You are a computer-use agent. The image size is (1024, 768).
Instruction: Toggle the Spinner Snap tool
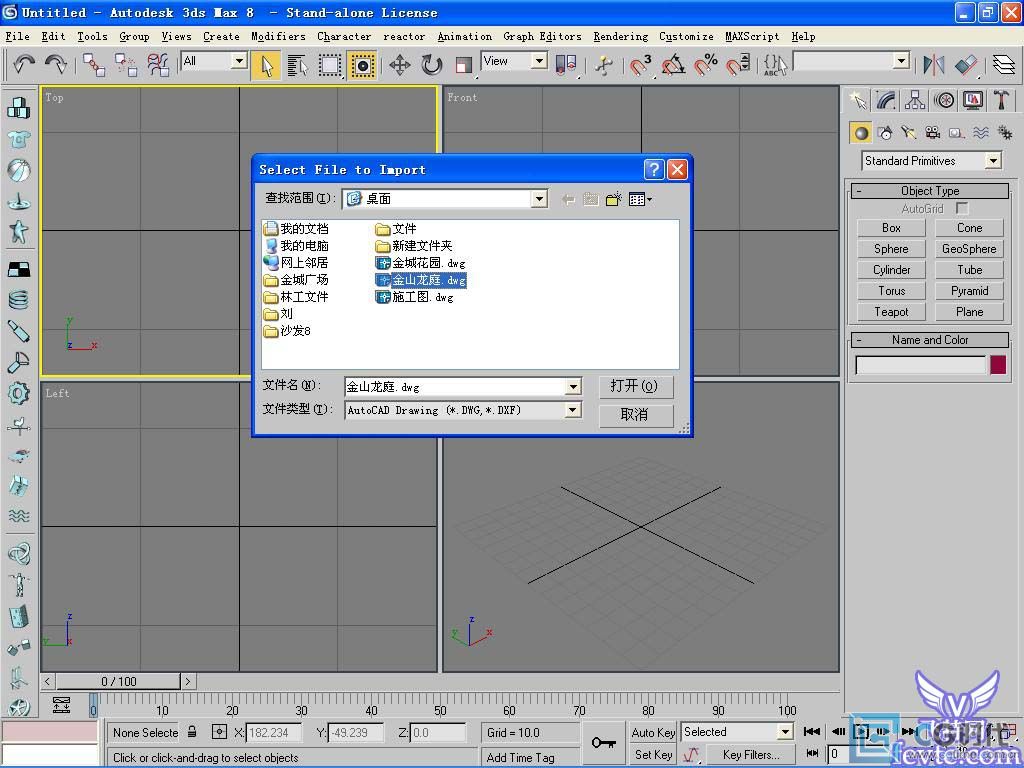[739, 65]
